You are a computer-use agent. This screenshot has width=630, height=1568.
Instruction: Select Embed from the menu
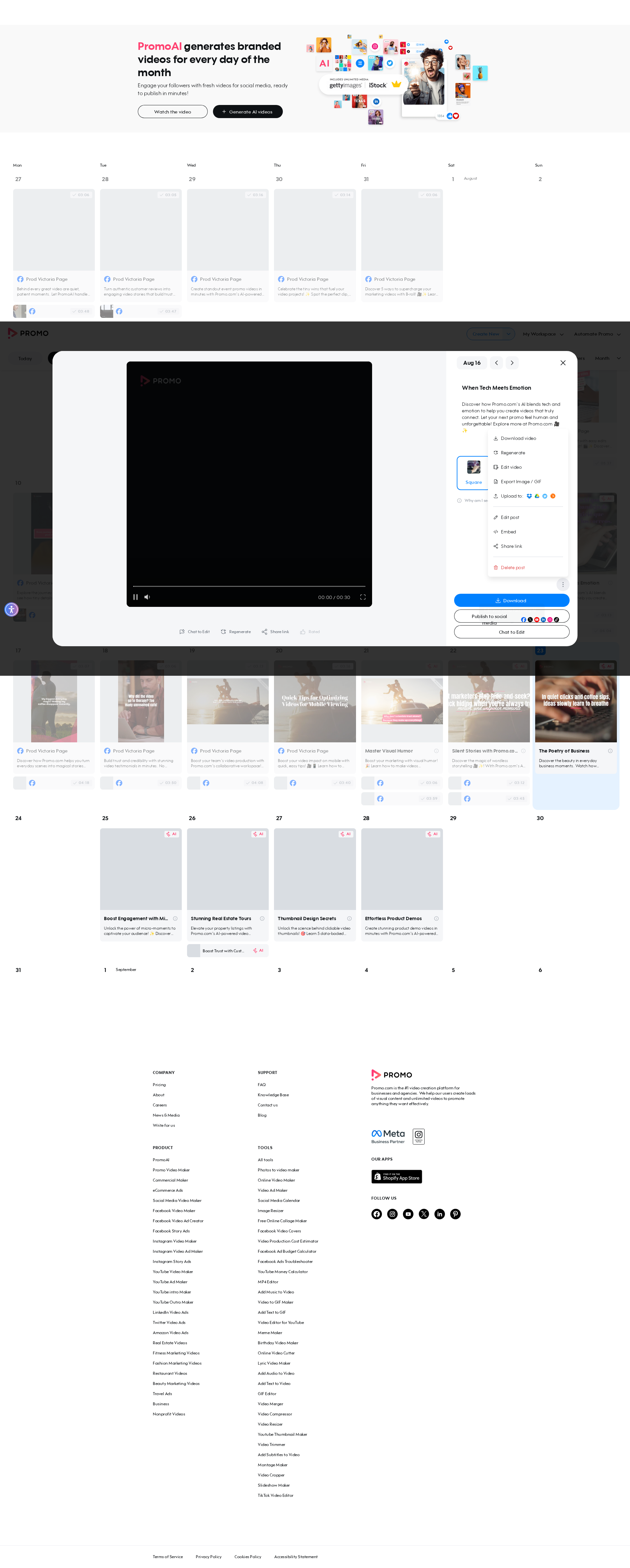point(528,532)
